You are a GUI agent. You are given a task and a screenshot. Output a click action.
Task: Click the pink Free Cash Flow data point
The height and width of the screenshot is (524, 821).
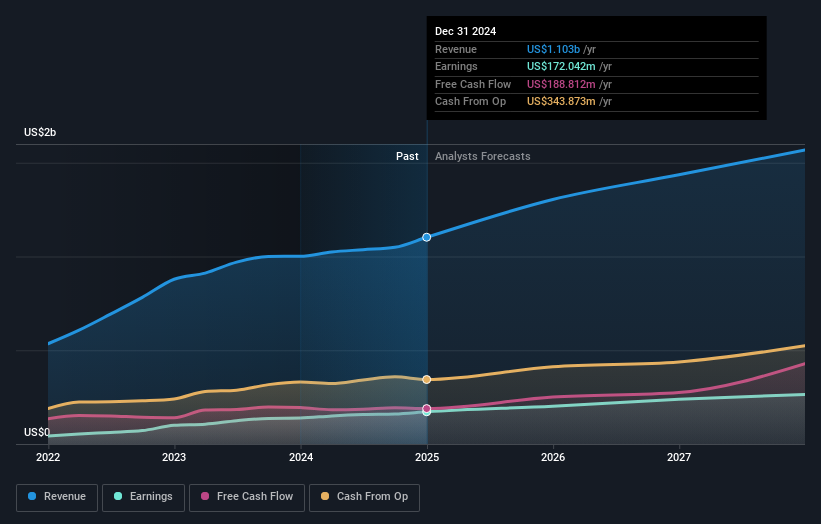[427, 408]
